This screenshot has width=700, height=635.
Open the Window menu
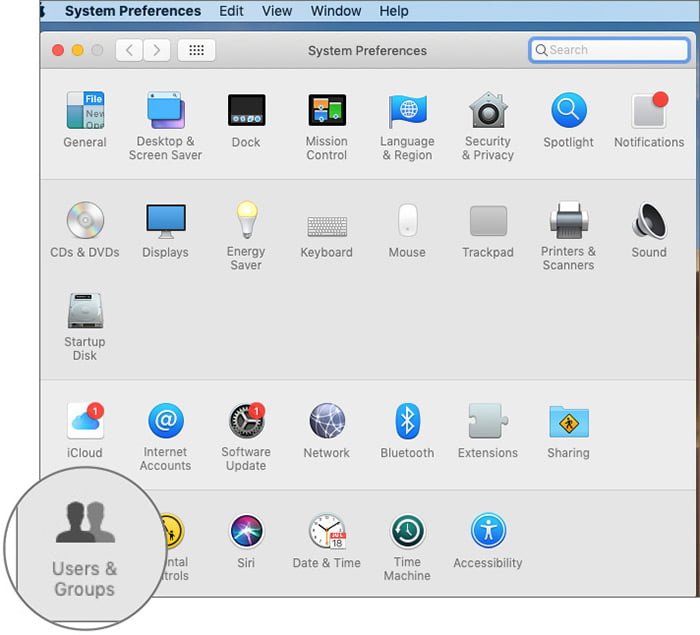(336, 11)
